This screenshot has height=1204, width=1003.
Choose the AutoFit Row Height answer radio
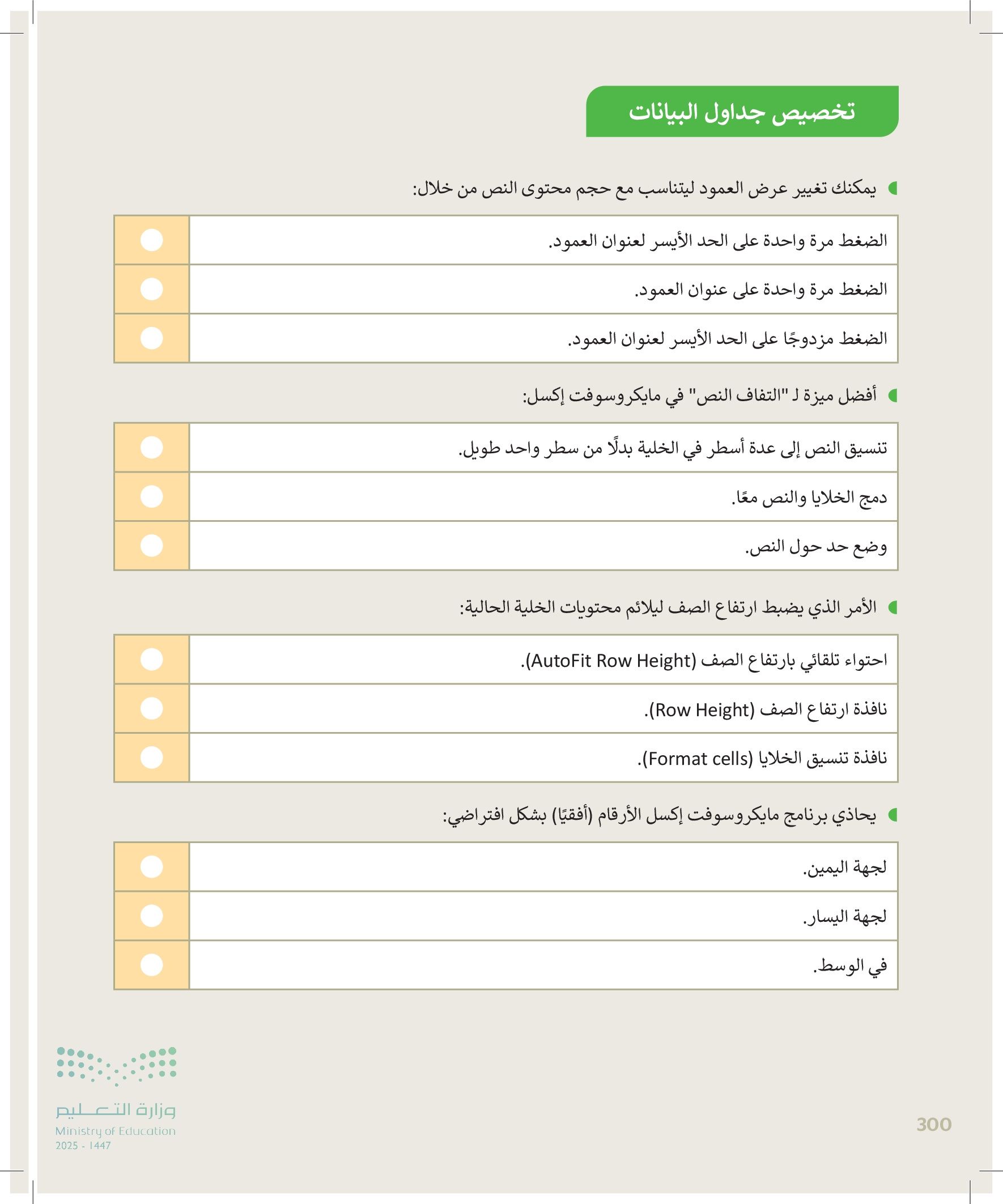pos(151,660)
